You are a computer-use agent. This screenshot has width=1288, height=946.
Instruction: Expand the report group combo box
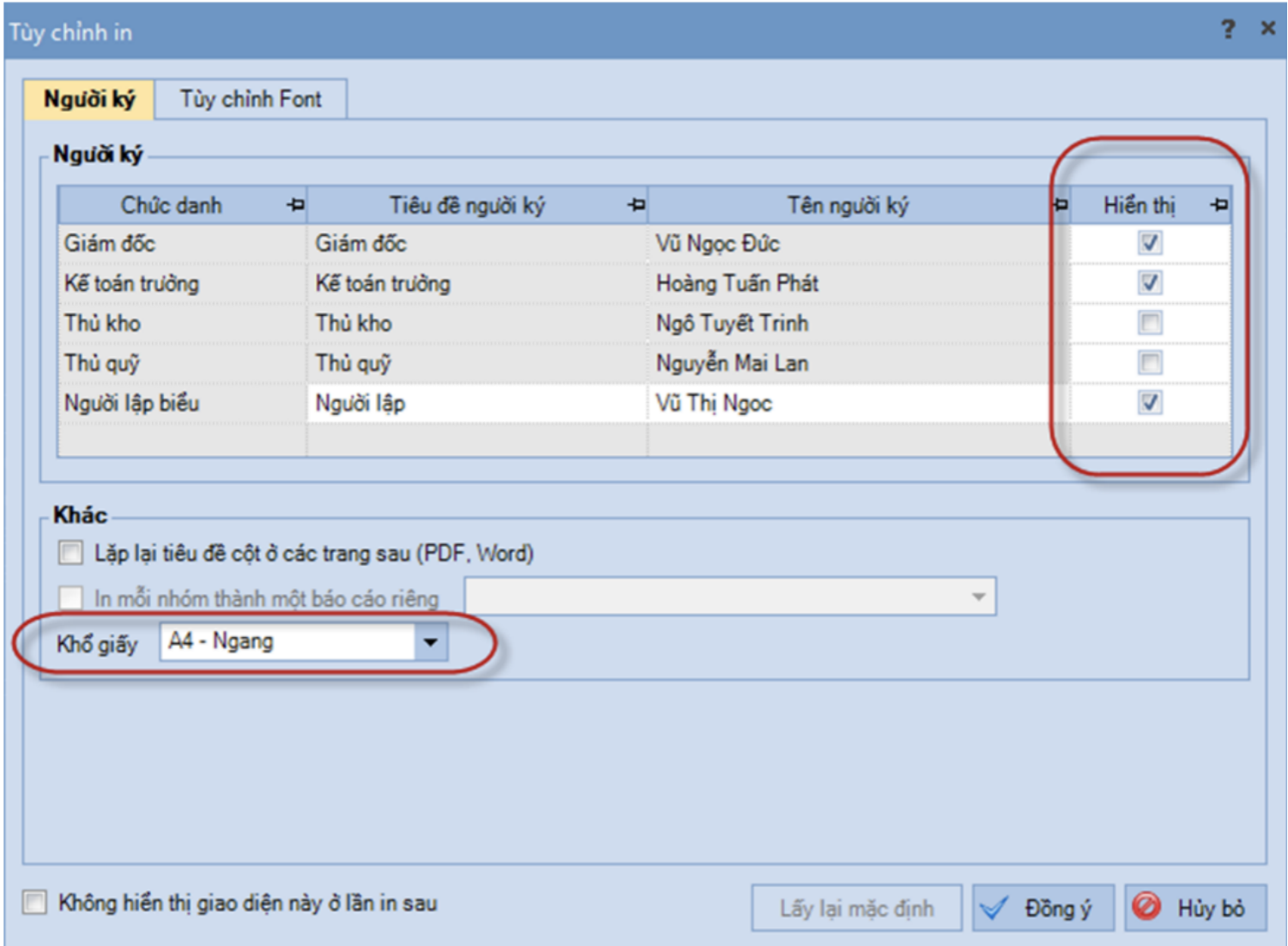pyautogui.click(x=978, y=597)
